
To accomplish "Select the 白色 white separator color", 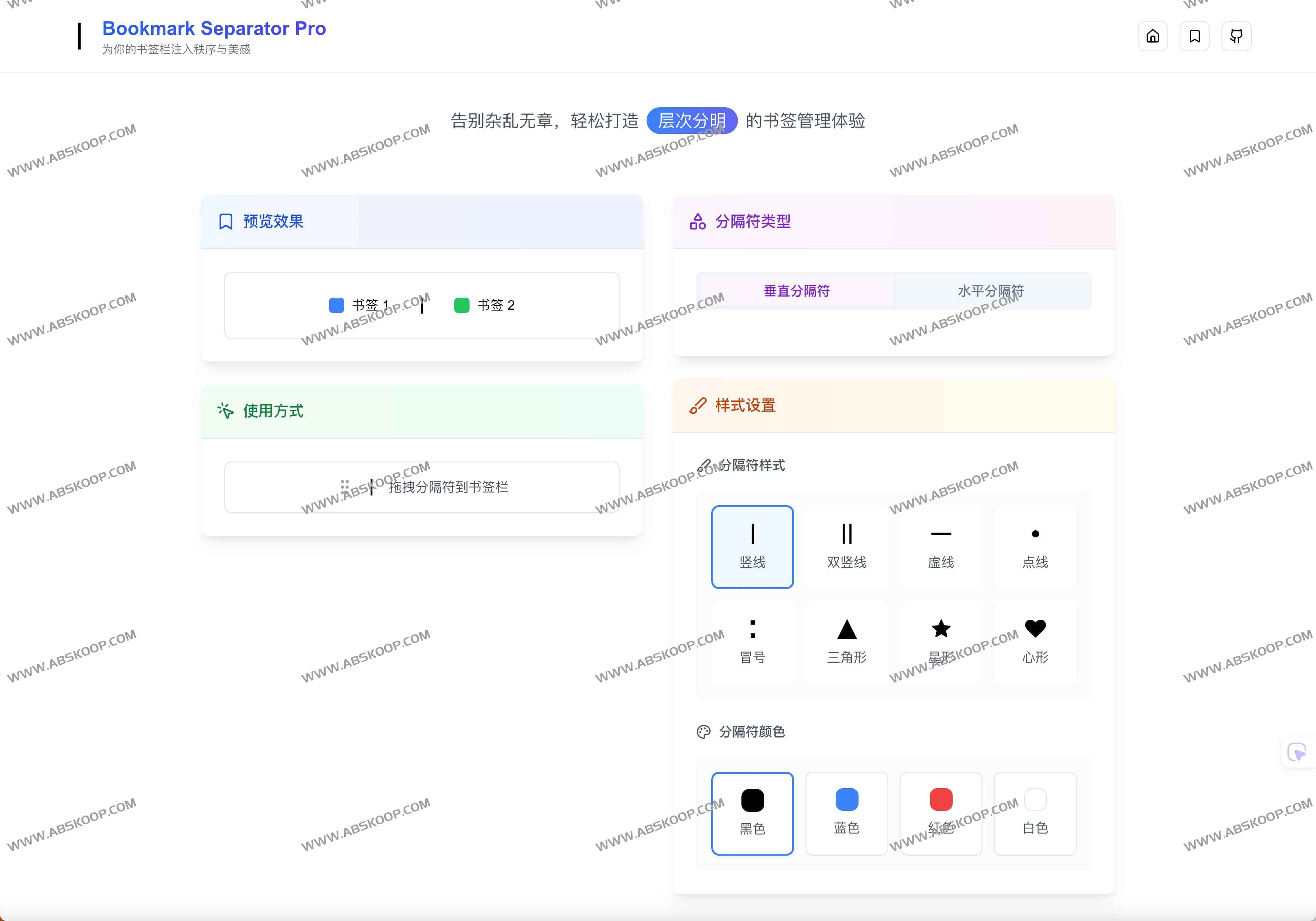I will (1035, 814).
